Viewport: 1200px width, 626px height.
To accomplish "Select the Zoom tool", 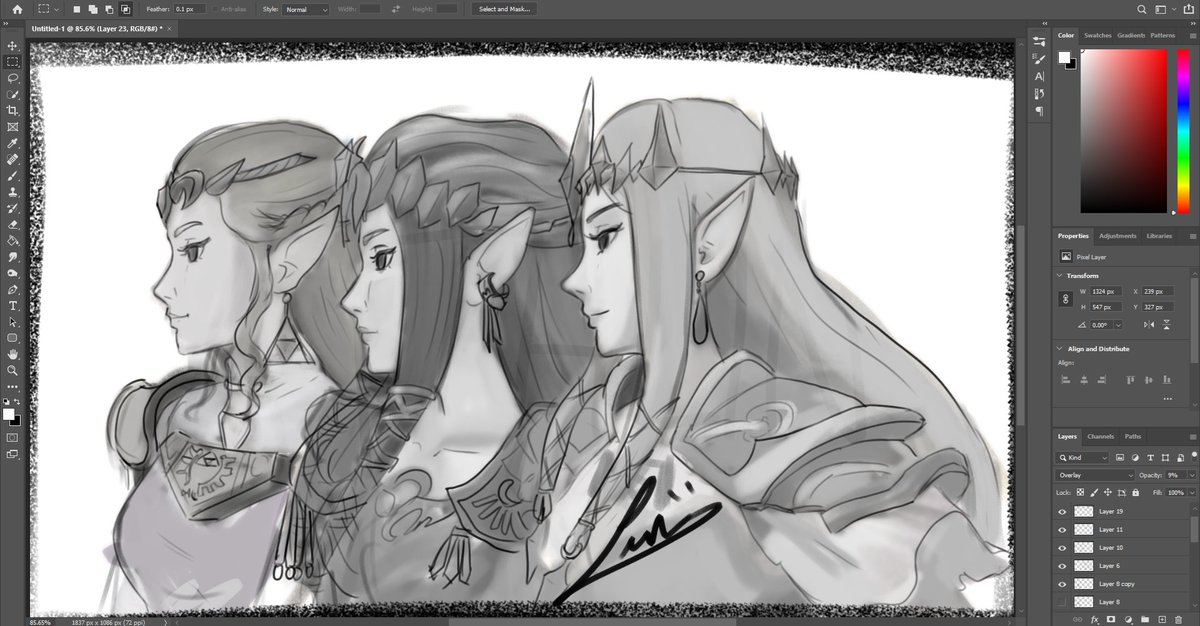I will [13, 370].
